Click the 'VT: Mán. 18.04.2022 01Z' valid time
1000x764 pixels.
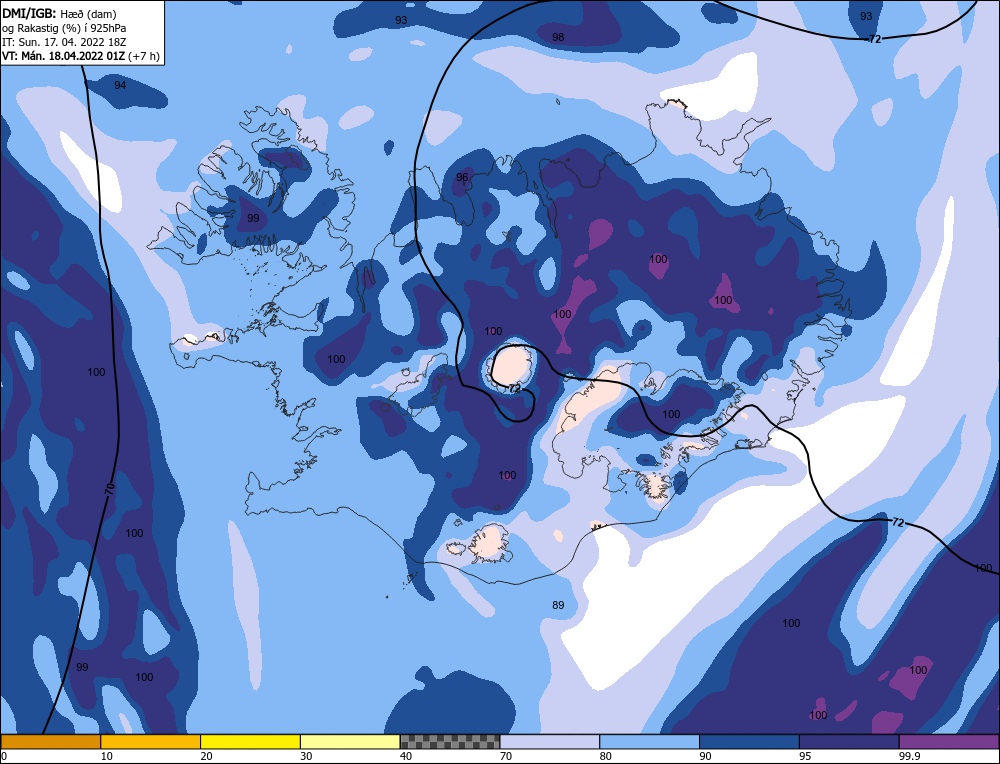(63, 56)
